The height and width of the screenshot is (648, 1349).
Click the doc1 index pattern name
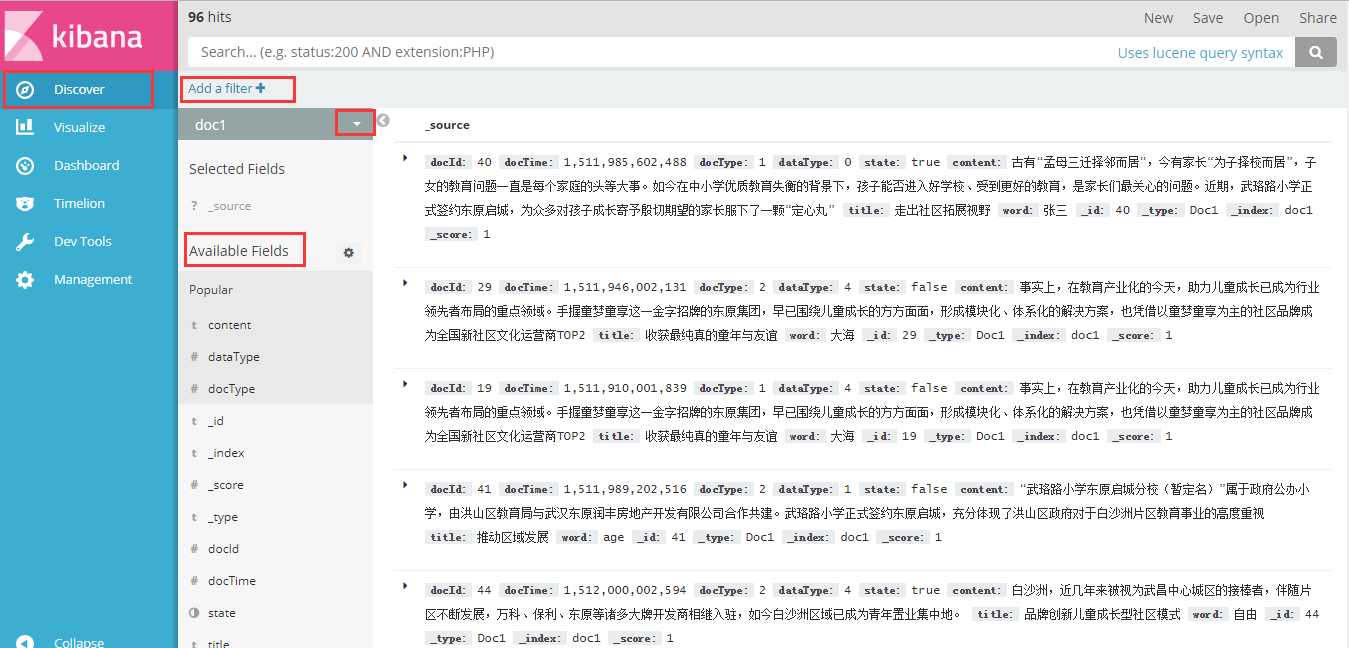point(211,124)
